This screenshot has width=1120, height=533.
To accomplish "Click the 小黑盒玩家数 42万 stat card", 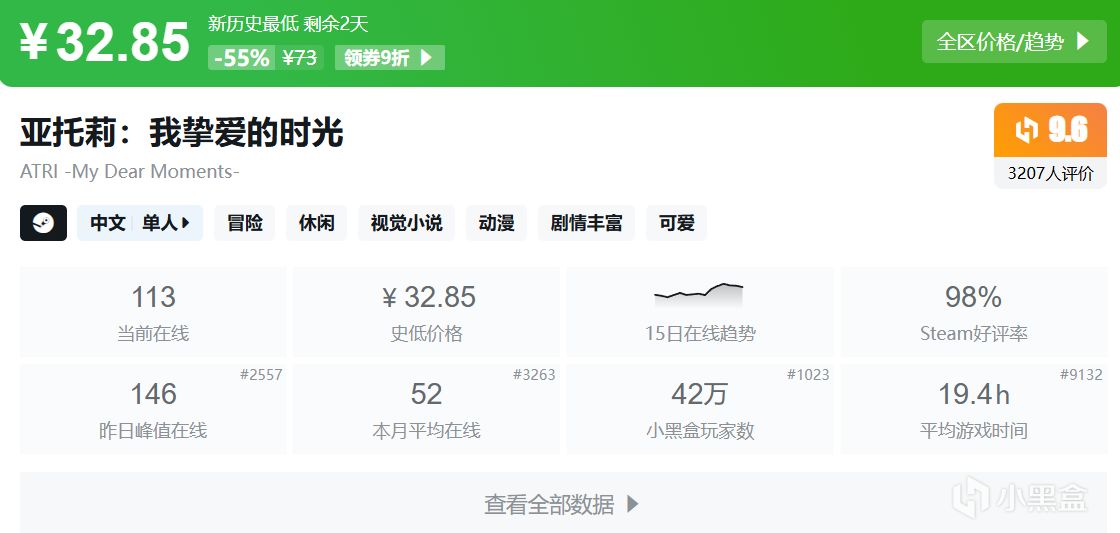I will 700,409.
